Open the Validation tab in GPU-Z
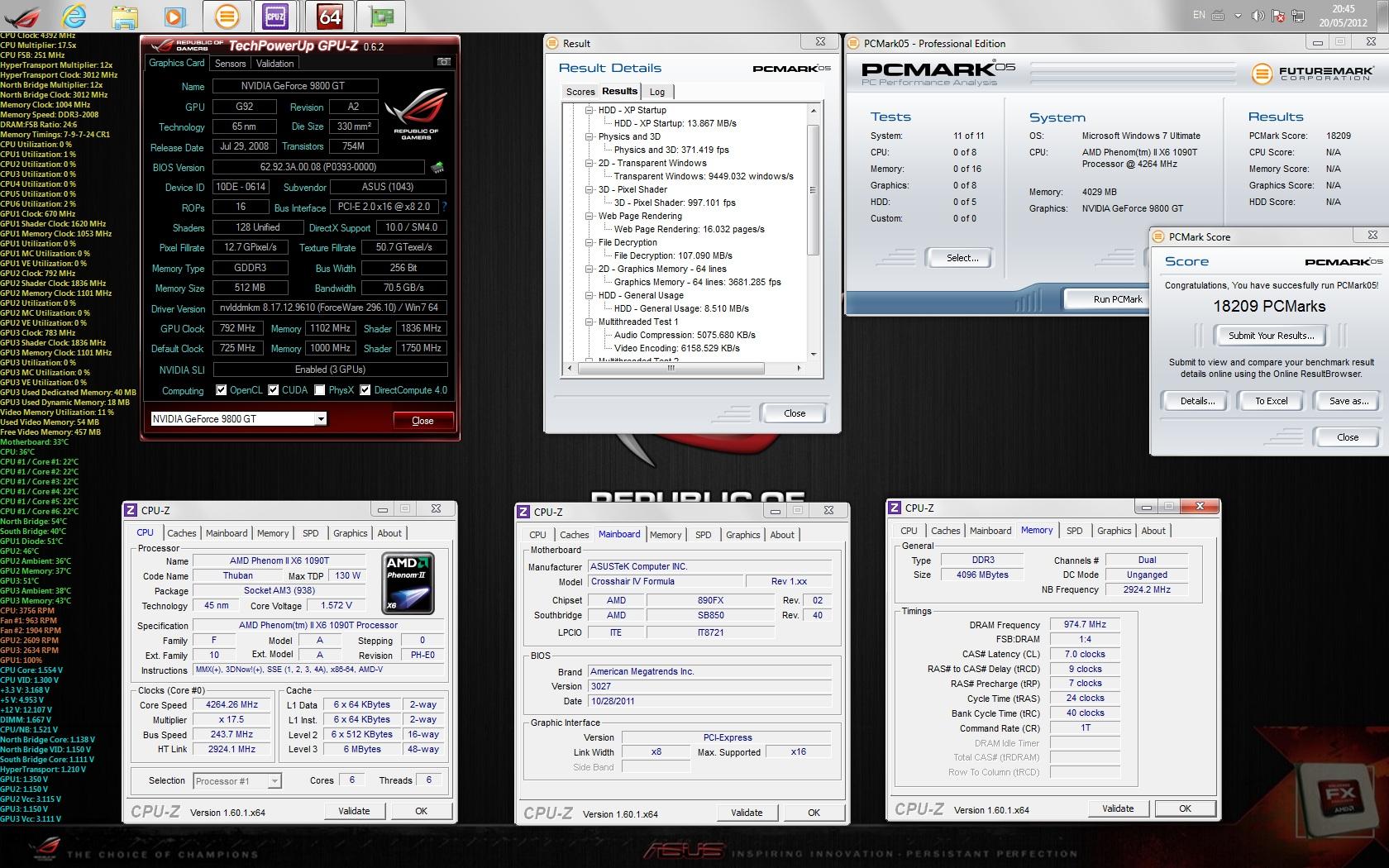The width and height of the screenshot is (1389, 868). tap(274, 64)
